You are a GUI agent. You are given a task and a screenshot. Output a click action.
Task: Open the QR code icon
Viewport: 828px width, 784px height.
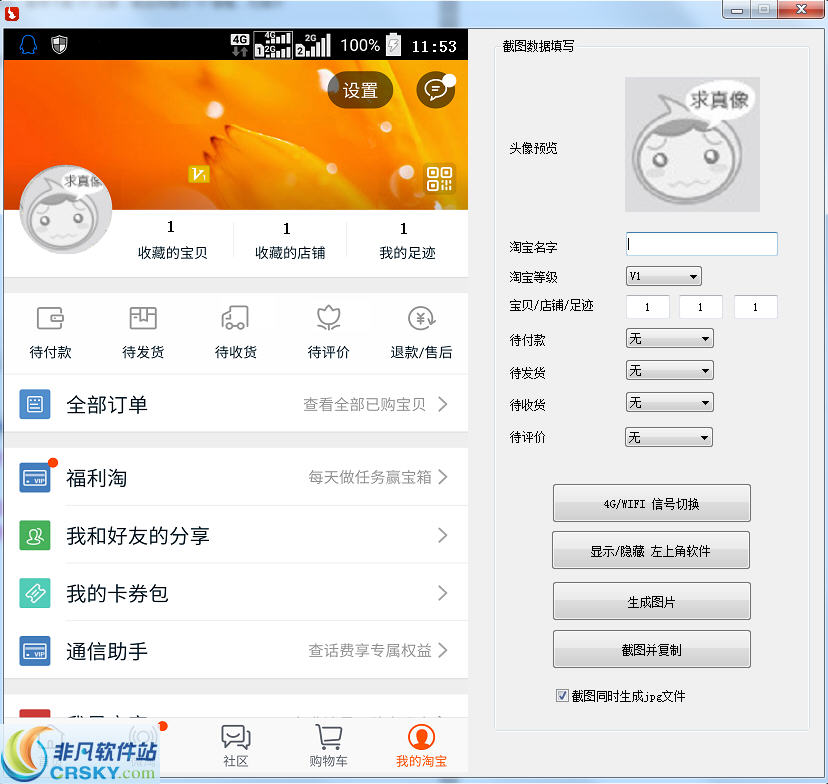pyautogui.click(x=439, y=179)
